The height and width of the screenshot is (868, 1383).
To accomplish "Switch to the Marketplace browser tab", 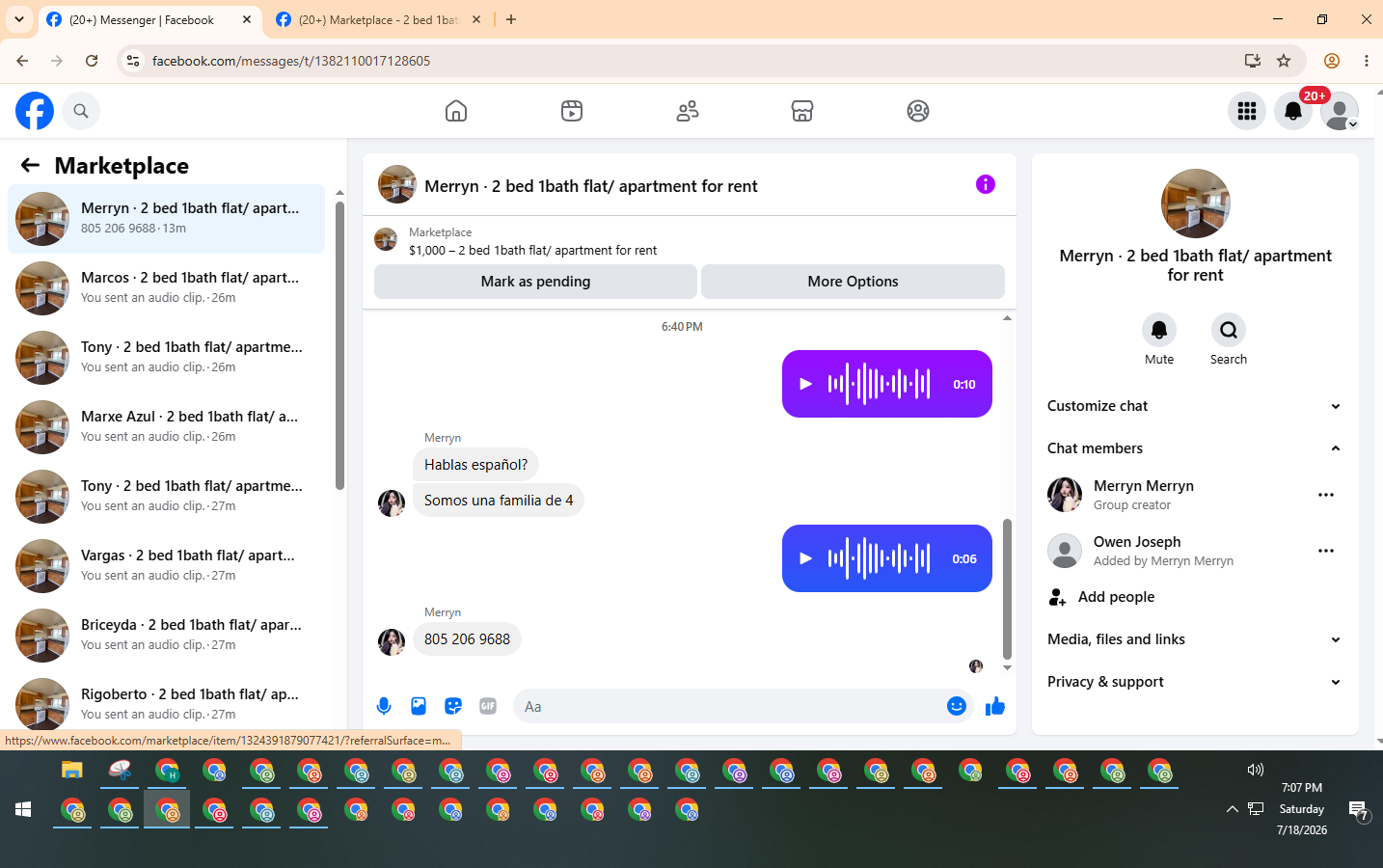I will [x=378, y=19].
